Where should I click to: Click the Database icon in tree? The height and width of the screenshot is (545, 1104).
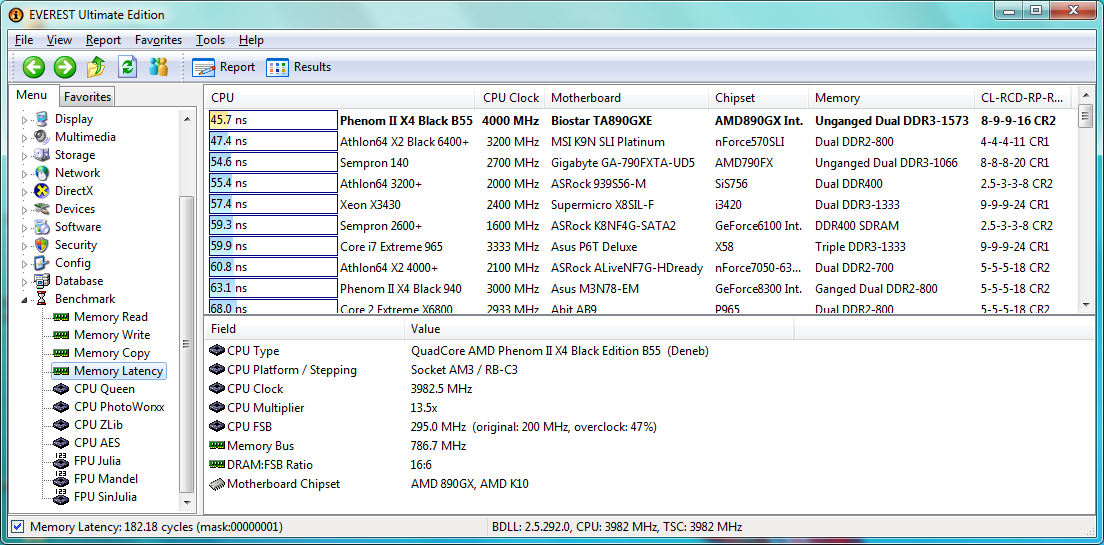(x=42, y=281)
